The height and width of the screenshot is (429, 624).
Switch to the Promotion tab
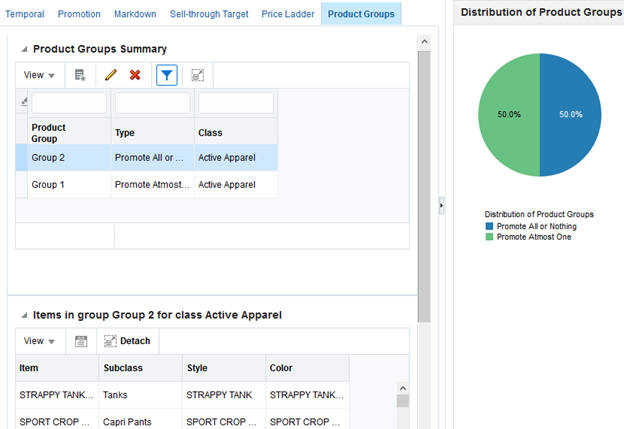click(x=79, y=14)
